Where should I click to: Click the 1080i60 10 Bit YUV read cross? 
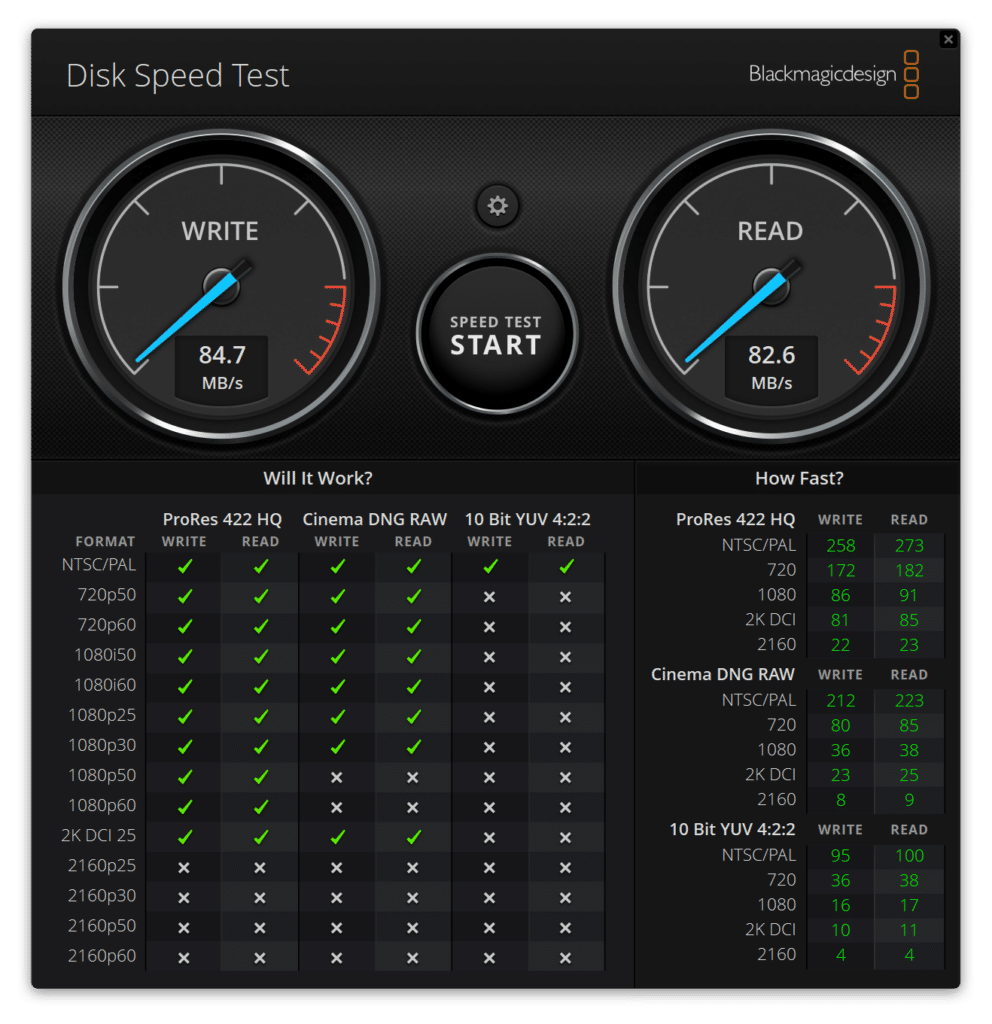[566, 687]
